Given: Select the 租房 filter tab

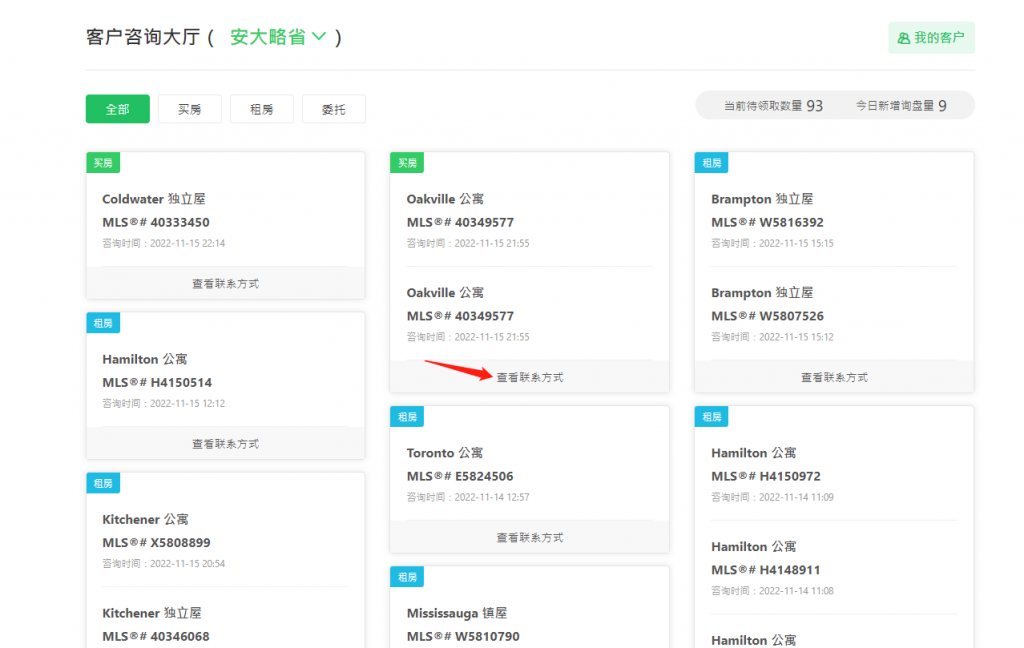Looking at the screenshot, I should (261, 109).
